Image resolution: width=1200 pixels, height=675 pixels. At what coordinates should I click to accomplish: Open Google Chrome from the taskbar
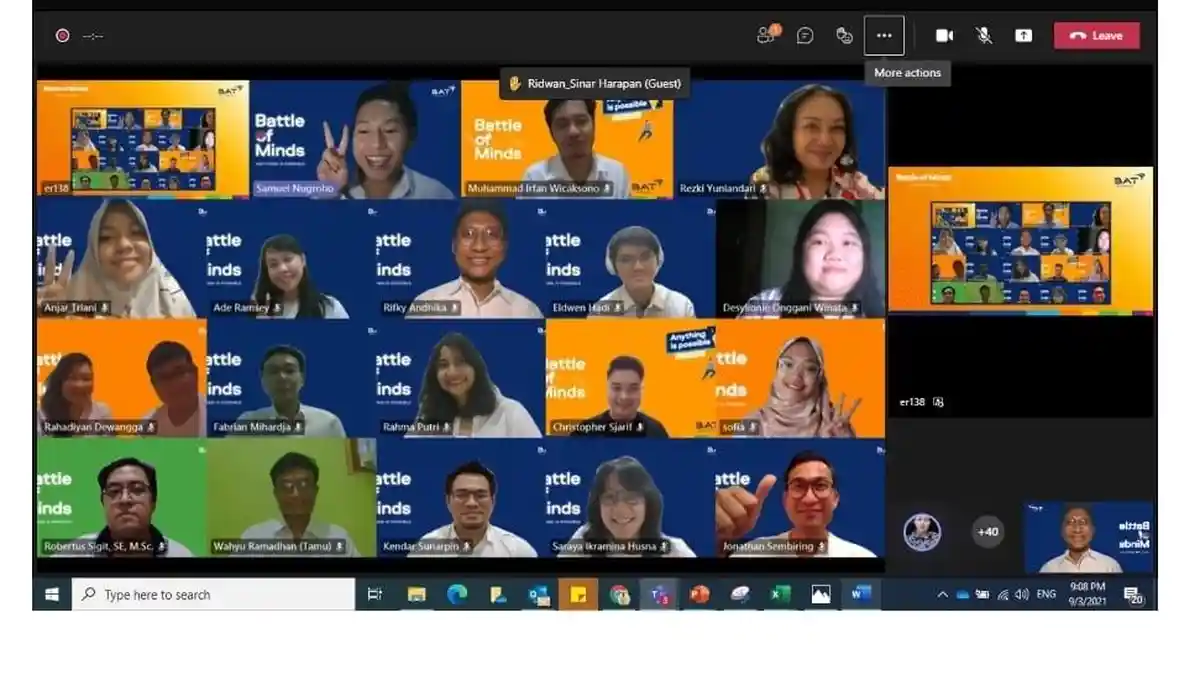[619, 594]
